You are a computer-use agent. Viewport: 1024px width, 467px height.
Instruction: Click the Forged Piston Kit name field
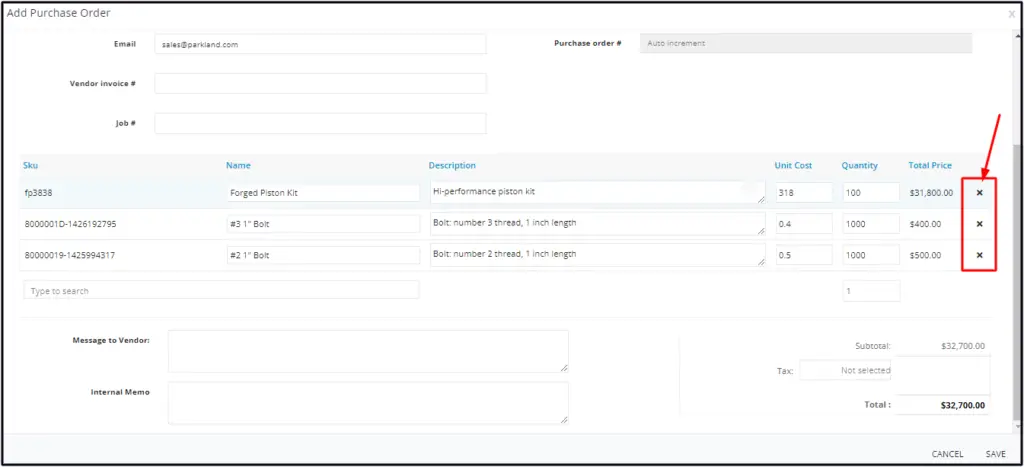pos(323,193)
